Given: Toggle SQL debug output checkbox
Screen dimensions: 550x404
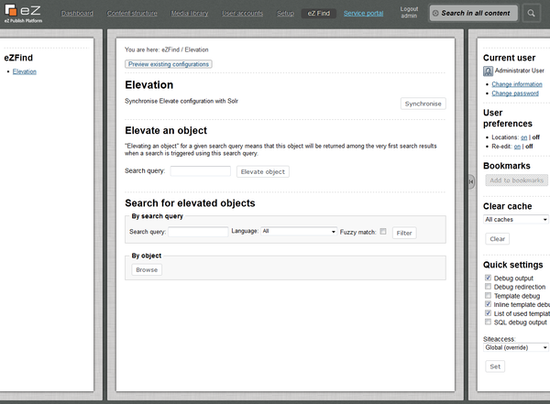Looking at the screenshot, I should [x=488, y=322].
